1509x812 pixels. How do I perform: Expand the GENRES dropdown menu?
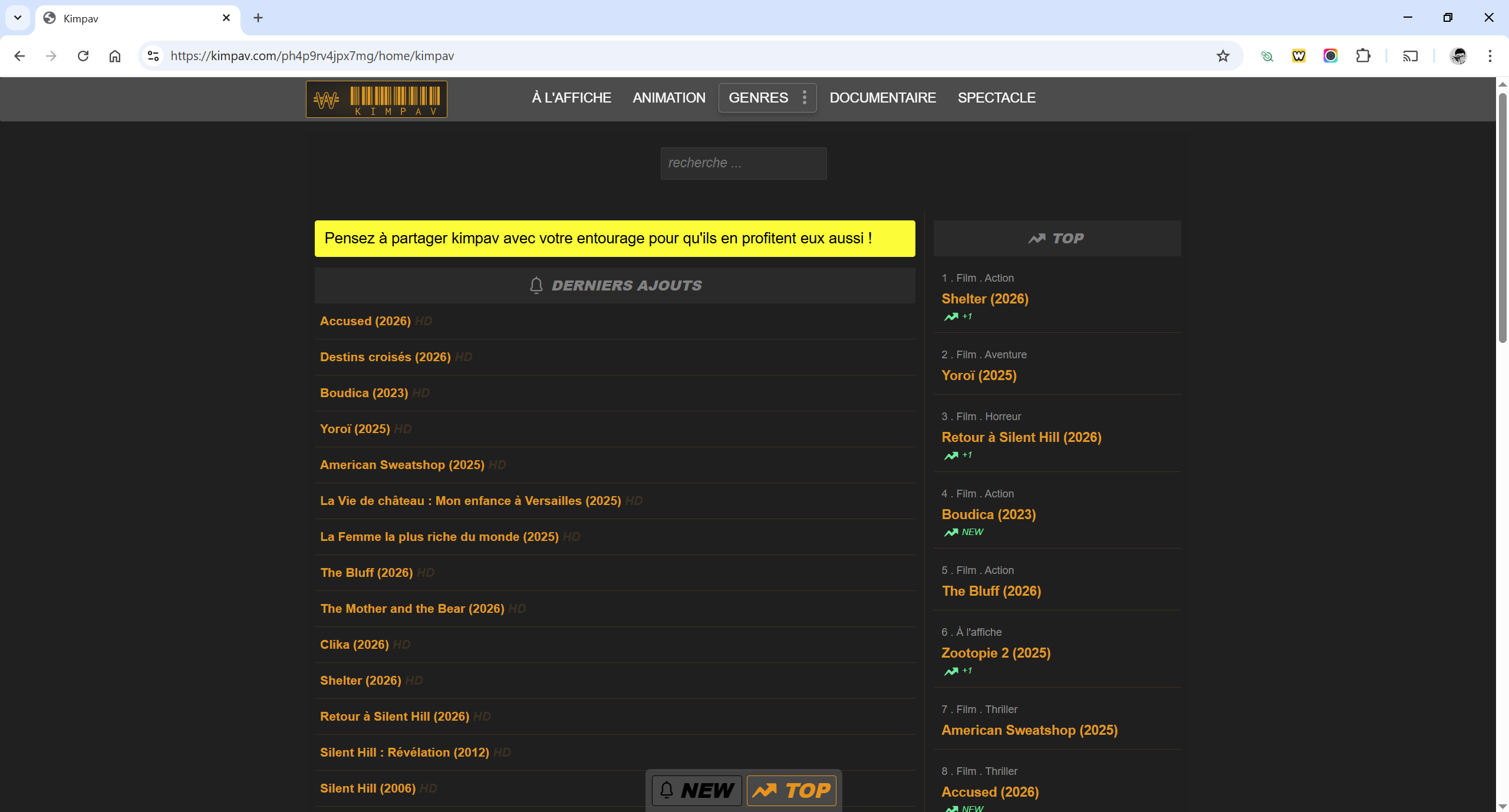click(x=767, y=98)
